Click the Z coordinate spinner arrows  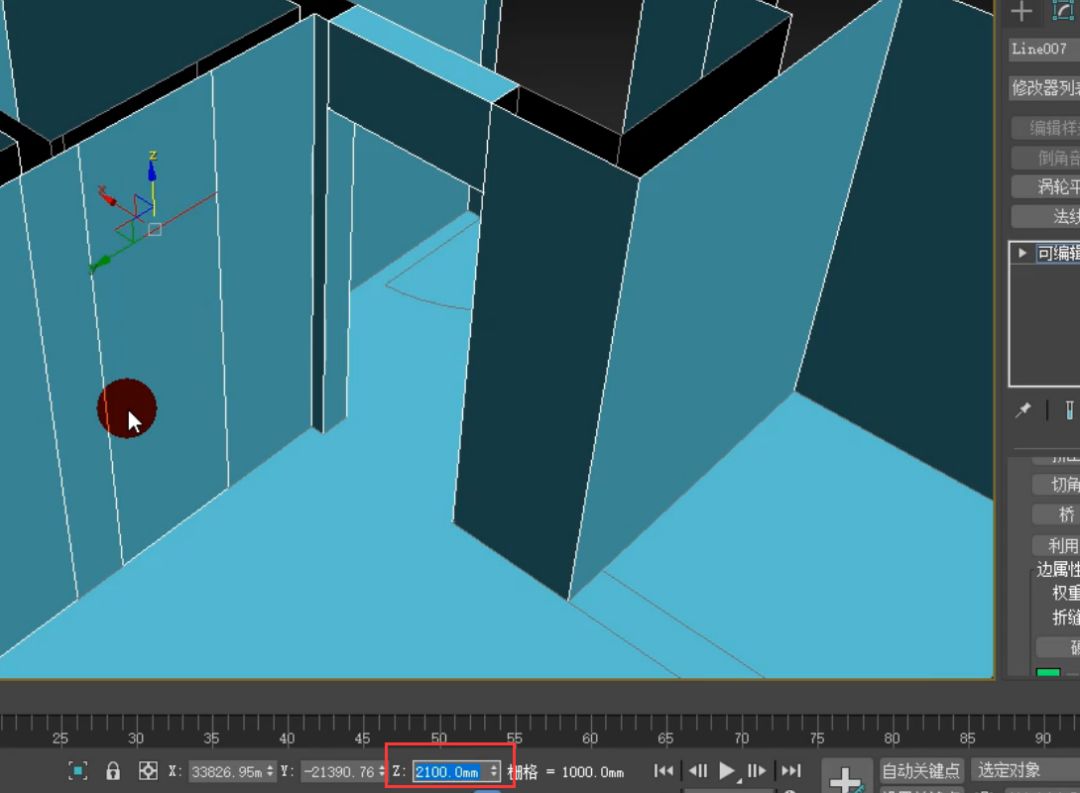(x=494, y=772)
